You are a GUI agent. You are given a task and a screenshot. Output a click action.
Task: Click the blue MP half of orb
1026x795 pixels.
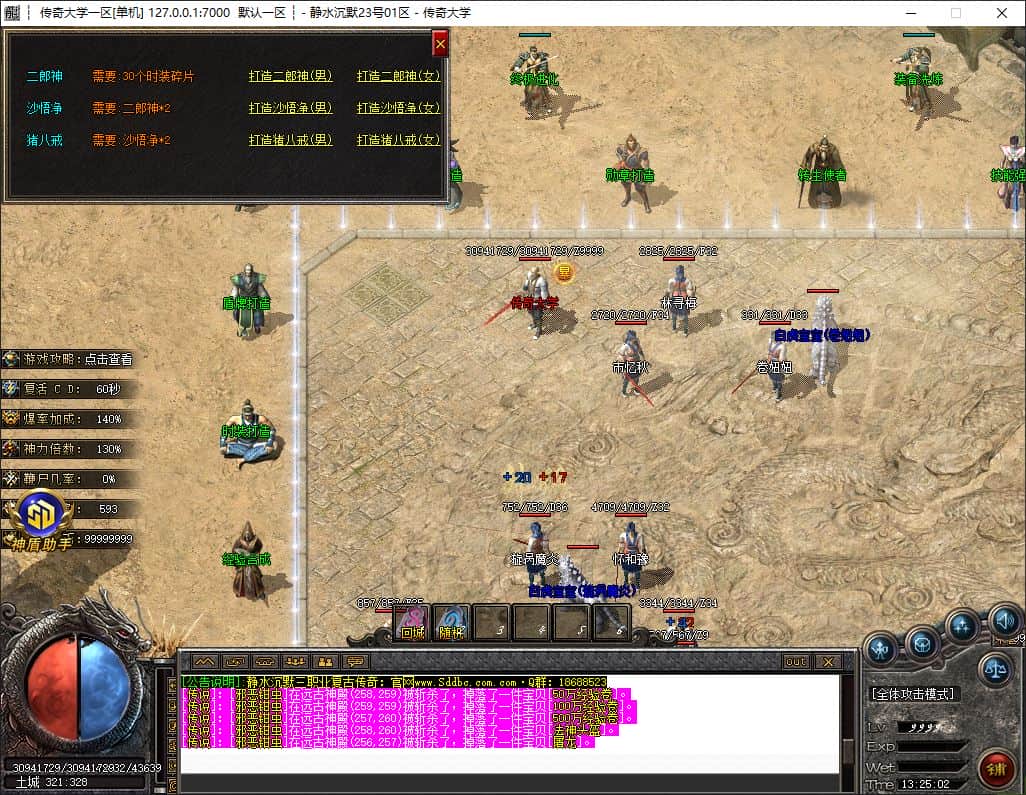tap(105, 686)
